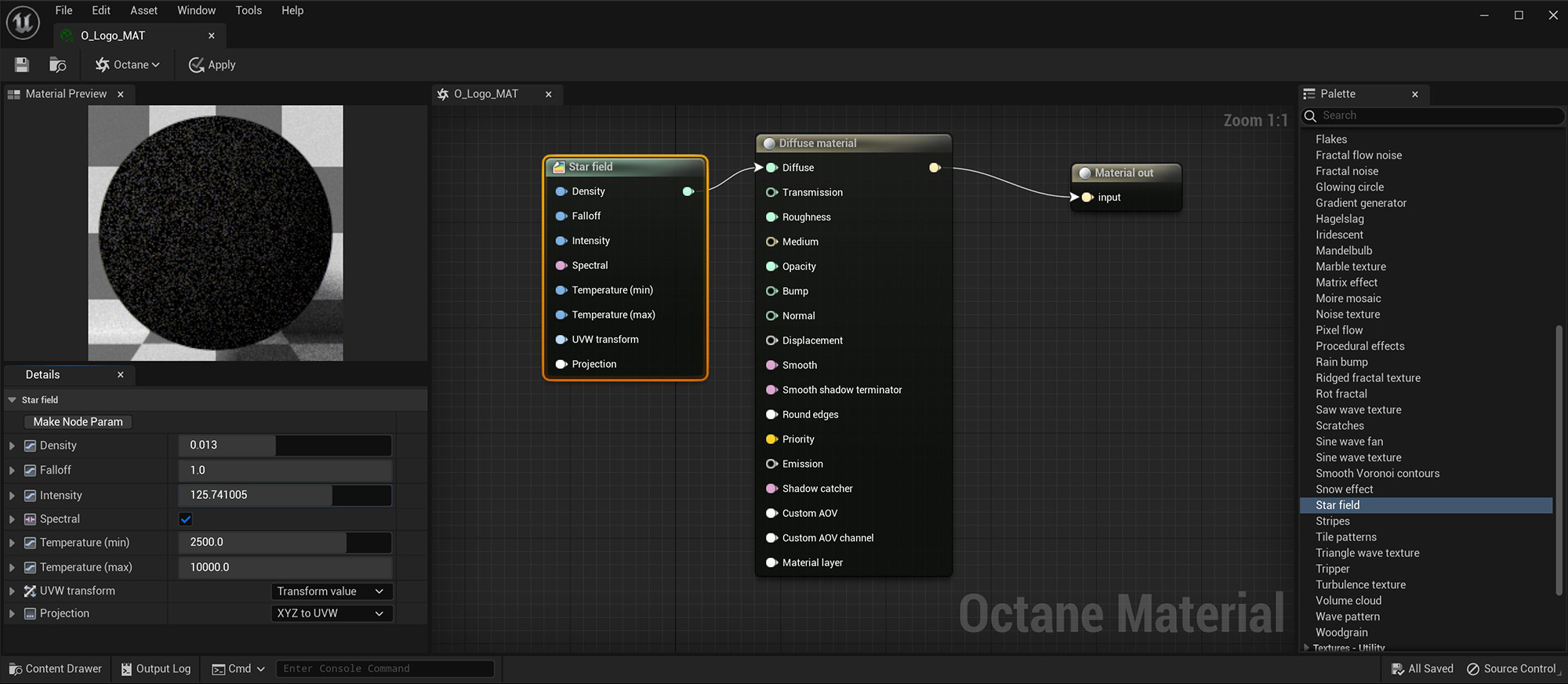Toggle the Temperature (min) parameter icon

coord(30,543)
